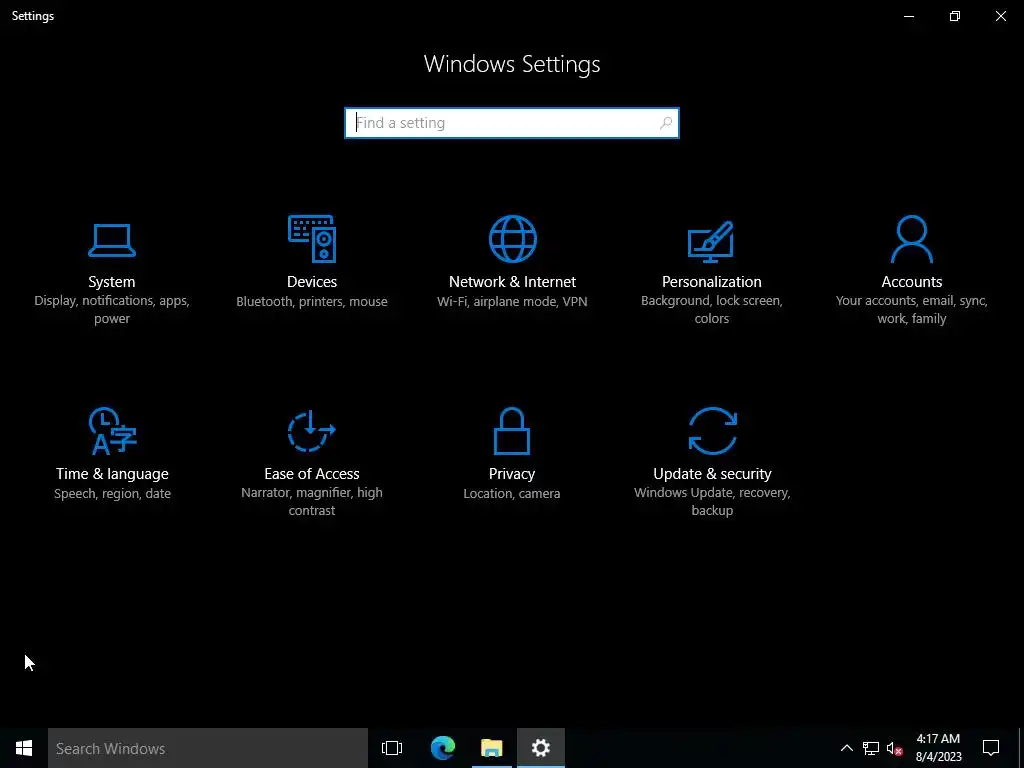
Task: Open File Explorer from taskbar
Action: pyautogui.click(x=492, y=748)
